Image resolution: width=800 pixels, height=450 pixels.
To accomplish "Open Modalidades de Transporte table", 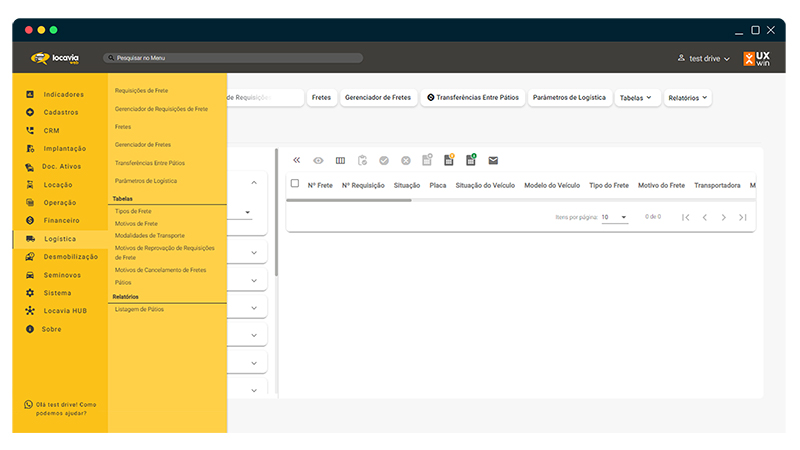I will (x=150, y=236).
